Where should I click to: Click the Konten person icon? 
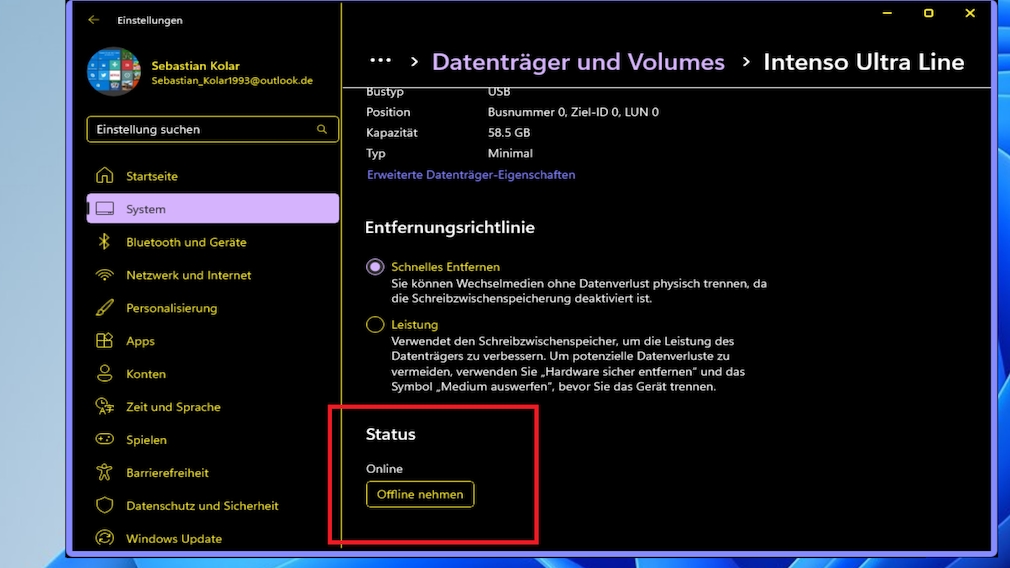click(104, 374)
